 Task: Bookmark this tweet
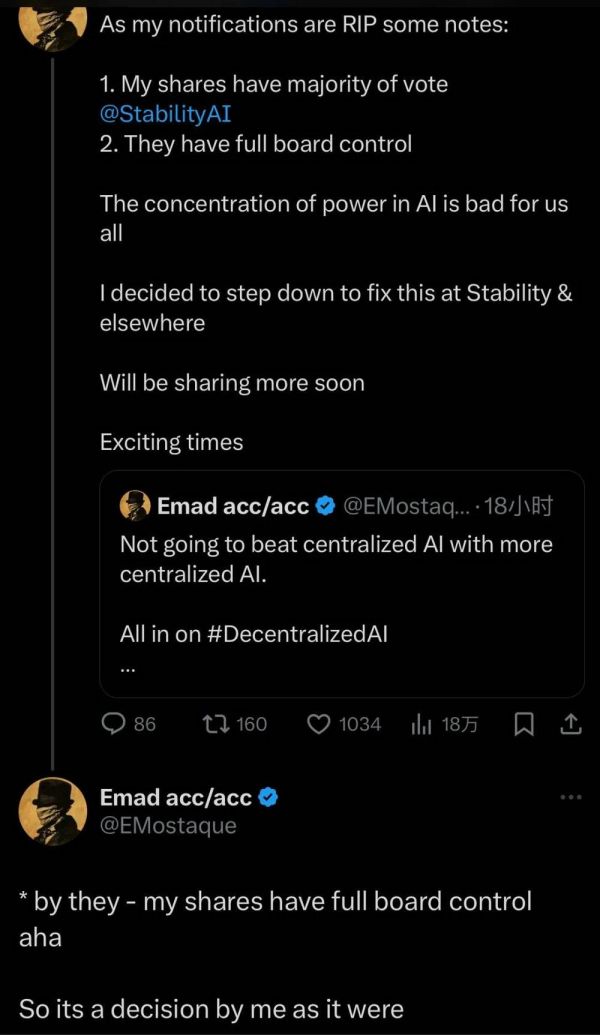523,724
